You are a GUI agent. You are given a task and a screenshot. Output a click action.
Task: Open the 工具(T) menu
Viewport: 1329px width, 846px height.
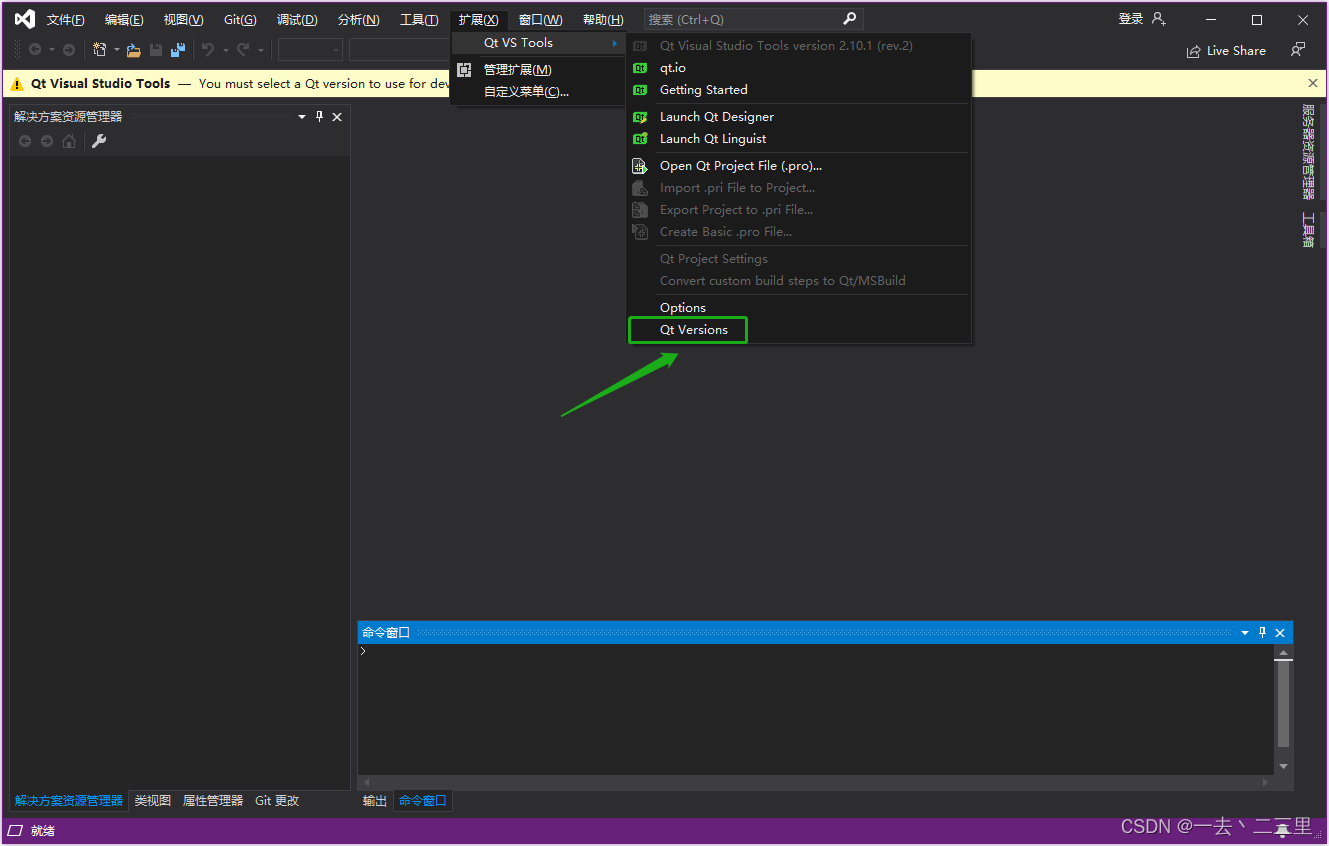coord(418,20)
